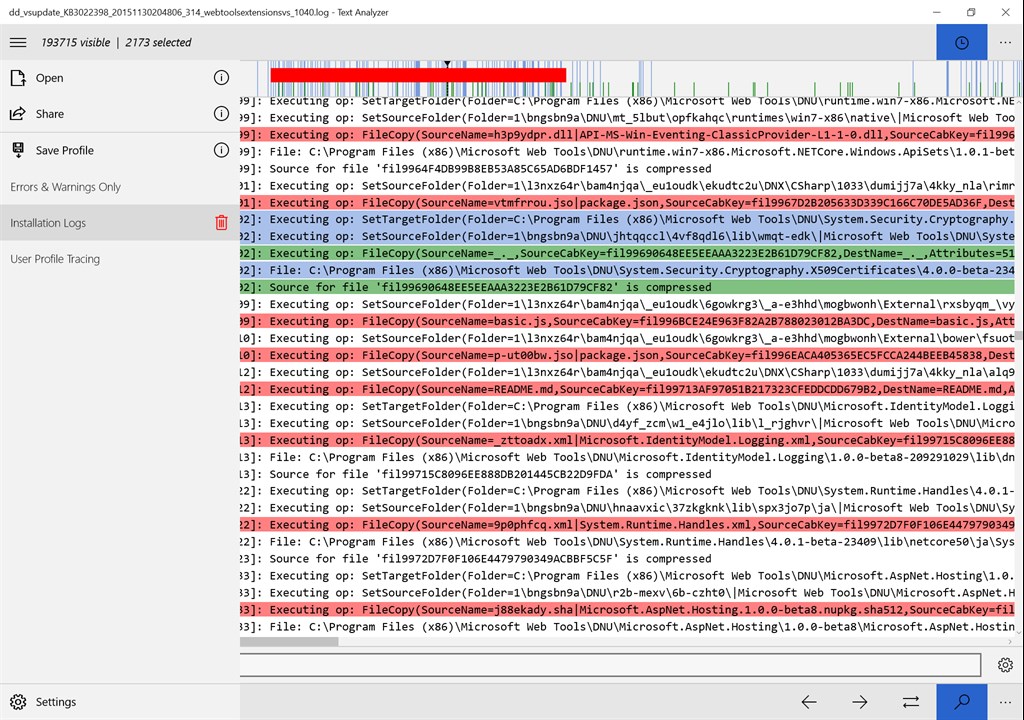The width and height of the screenshot is (1024, 720).
Task: Select red line FileCopy SourceName=_zttoadx.xml
Action: point(627,440)
